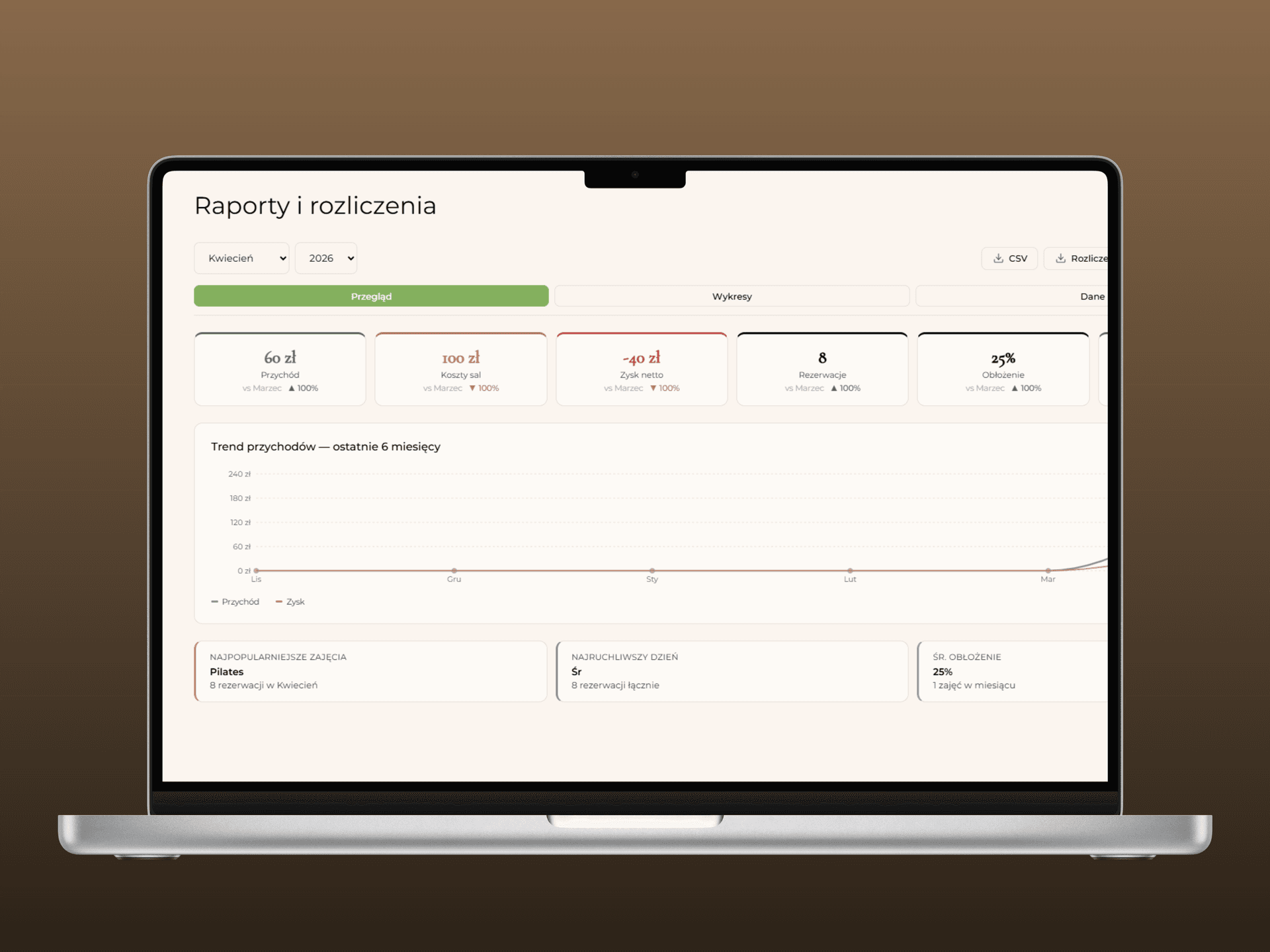Click the up arrow 100% under Rezerwacje

point(846,388)
